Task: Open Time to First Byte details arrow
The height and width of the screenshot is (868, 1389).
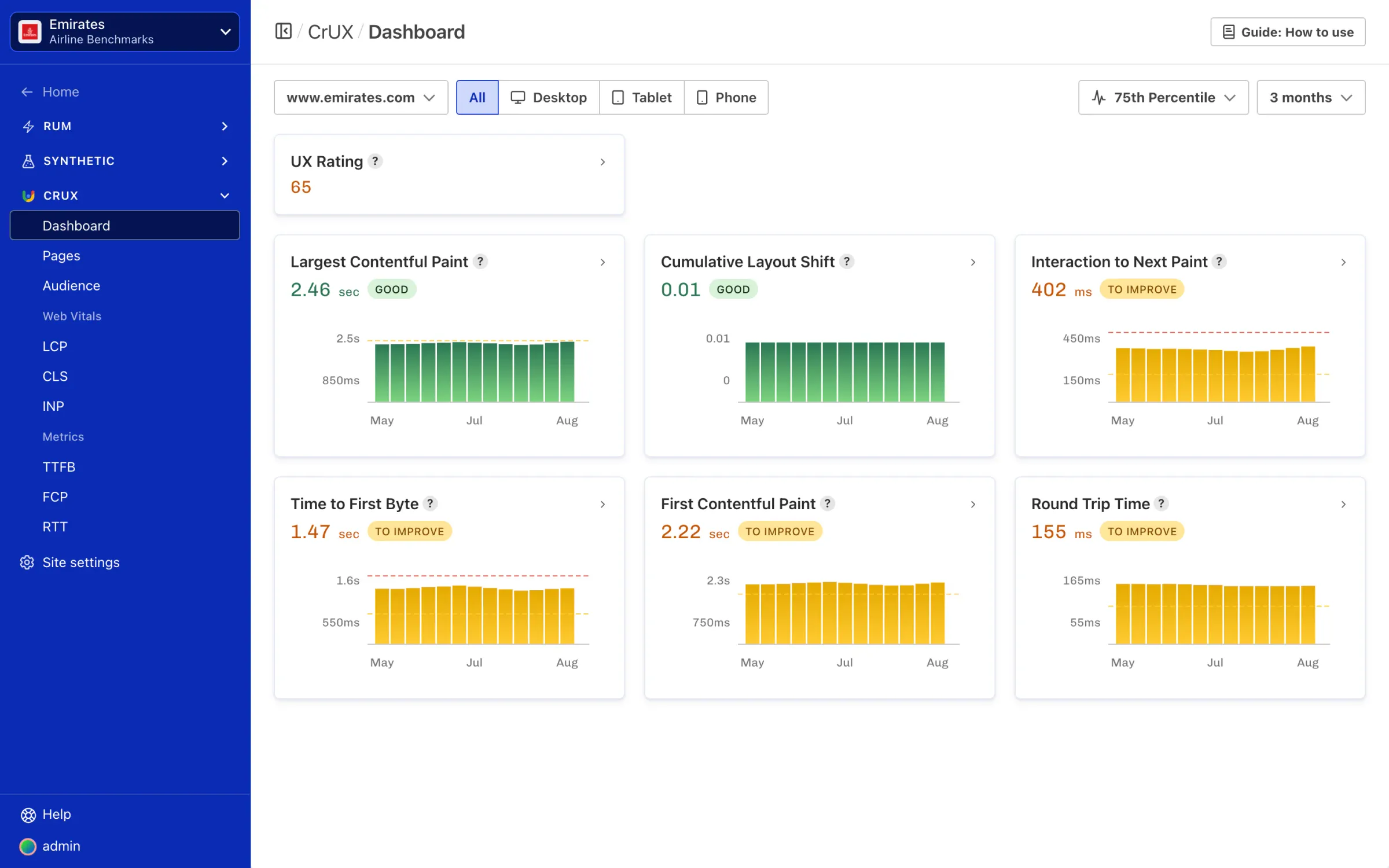Action: coord(602,505)
